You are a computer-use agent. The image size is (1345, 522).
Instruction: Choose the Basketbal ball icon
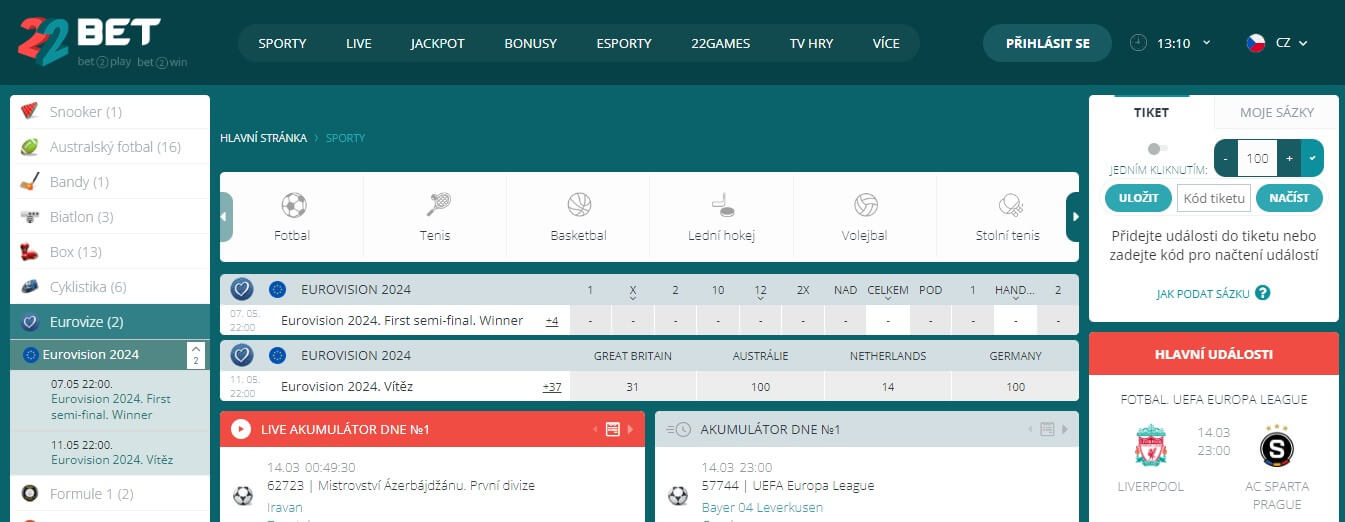pos(579,205)
